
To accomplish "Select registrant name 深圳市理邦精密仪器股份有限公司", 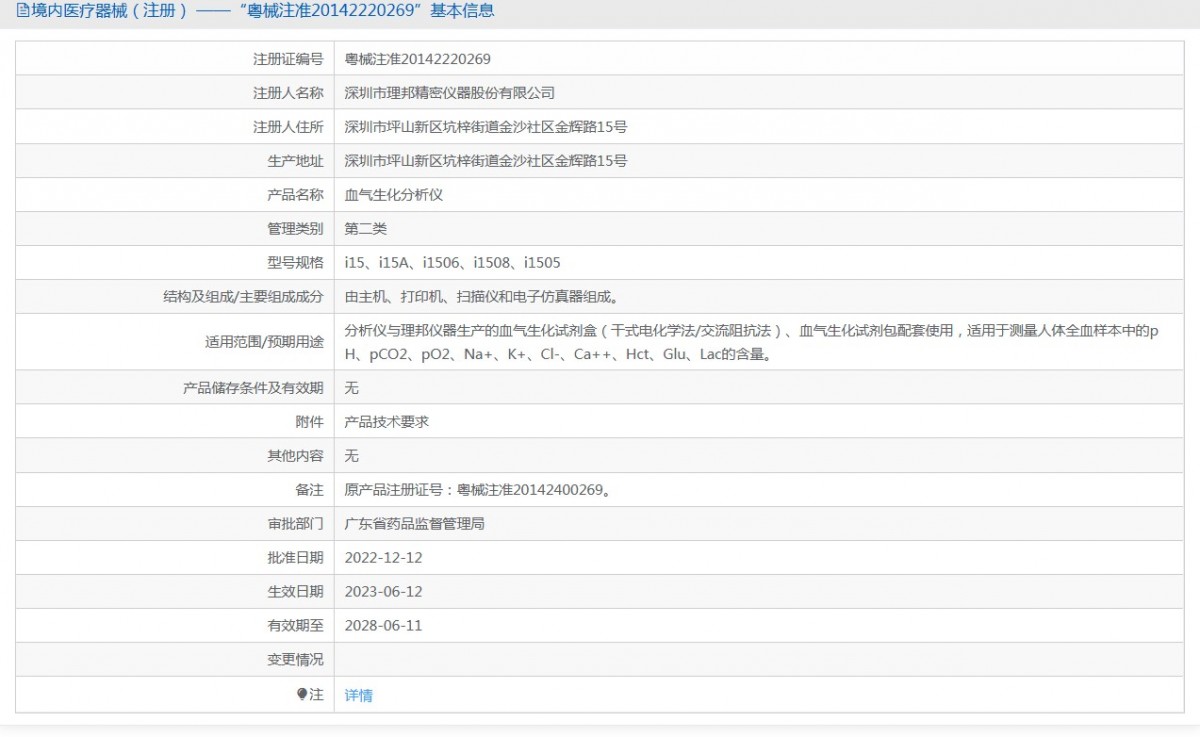I will click(x=449, y=93).
